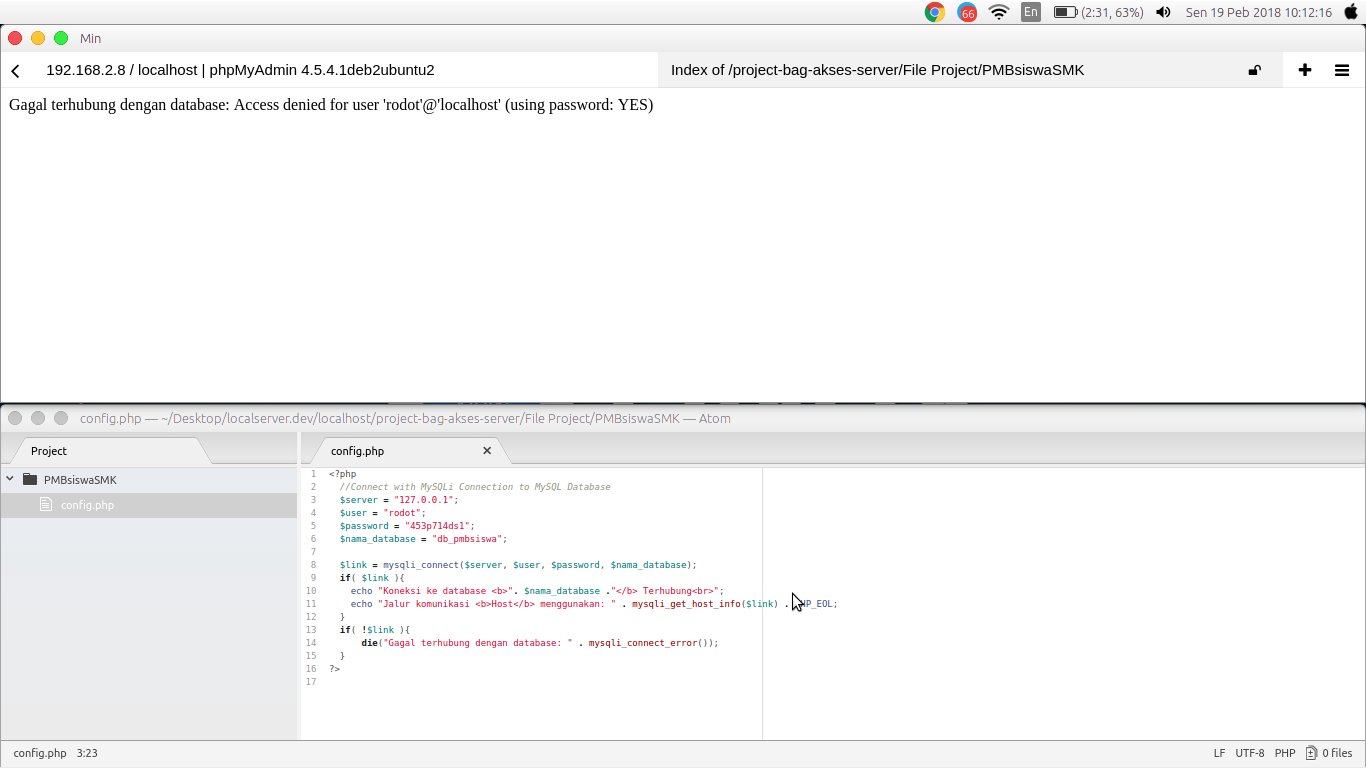Click line number 17 in the Atom gutter
This screenshot has height=768, width=1366.
(x=311, y=682)
